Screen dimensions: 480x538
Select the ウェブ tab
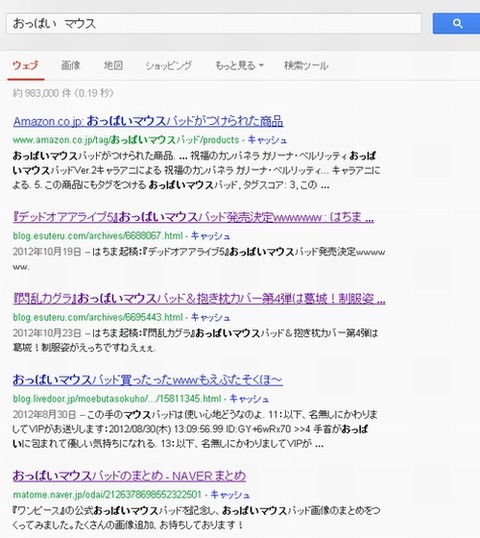click(25, 65)
